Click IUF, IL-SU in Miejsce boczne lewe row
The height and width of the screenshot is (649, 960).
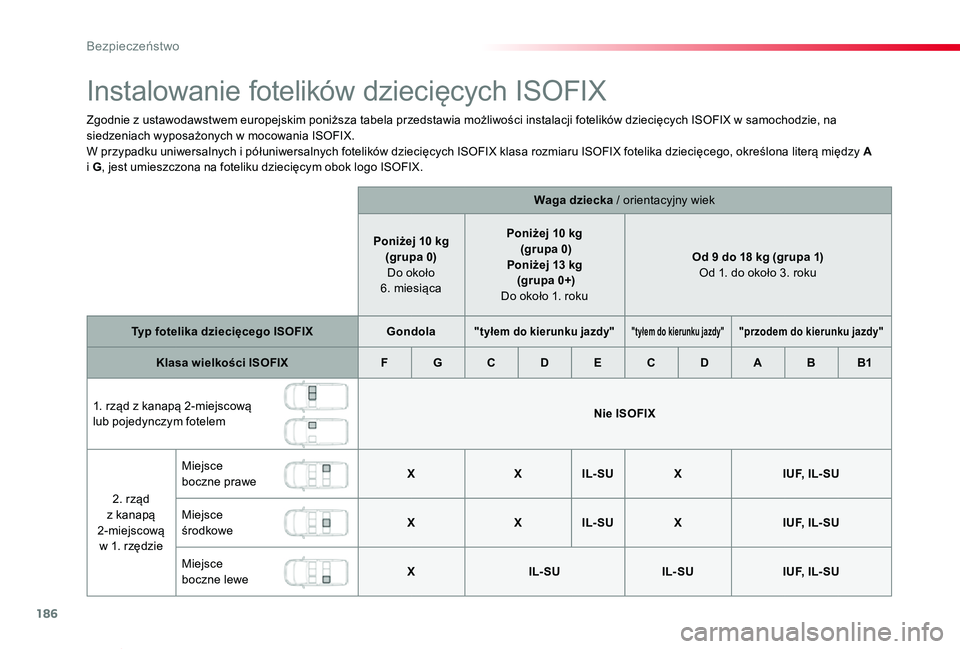click(811, 572)
